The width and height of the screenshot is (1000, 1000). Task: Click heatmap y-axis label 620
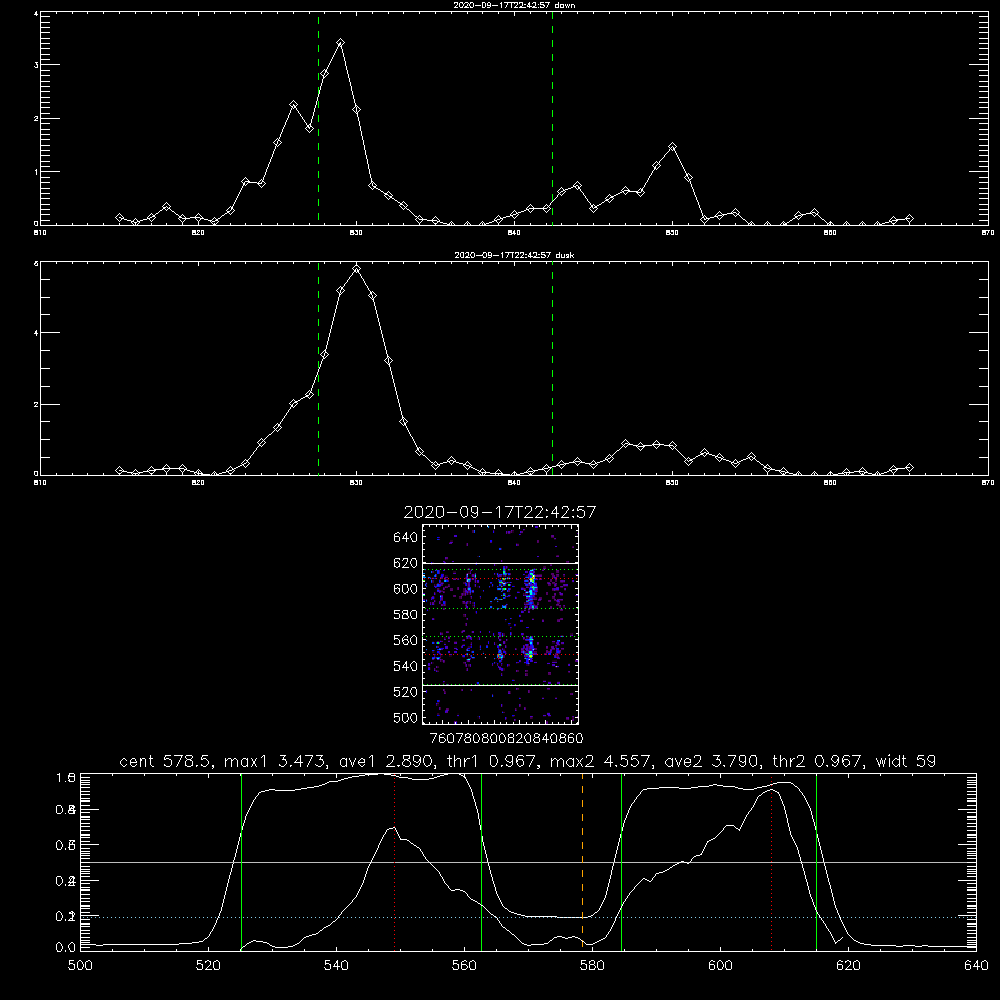406,563
